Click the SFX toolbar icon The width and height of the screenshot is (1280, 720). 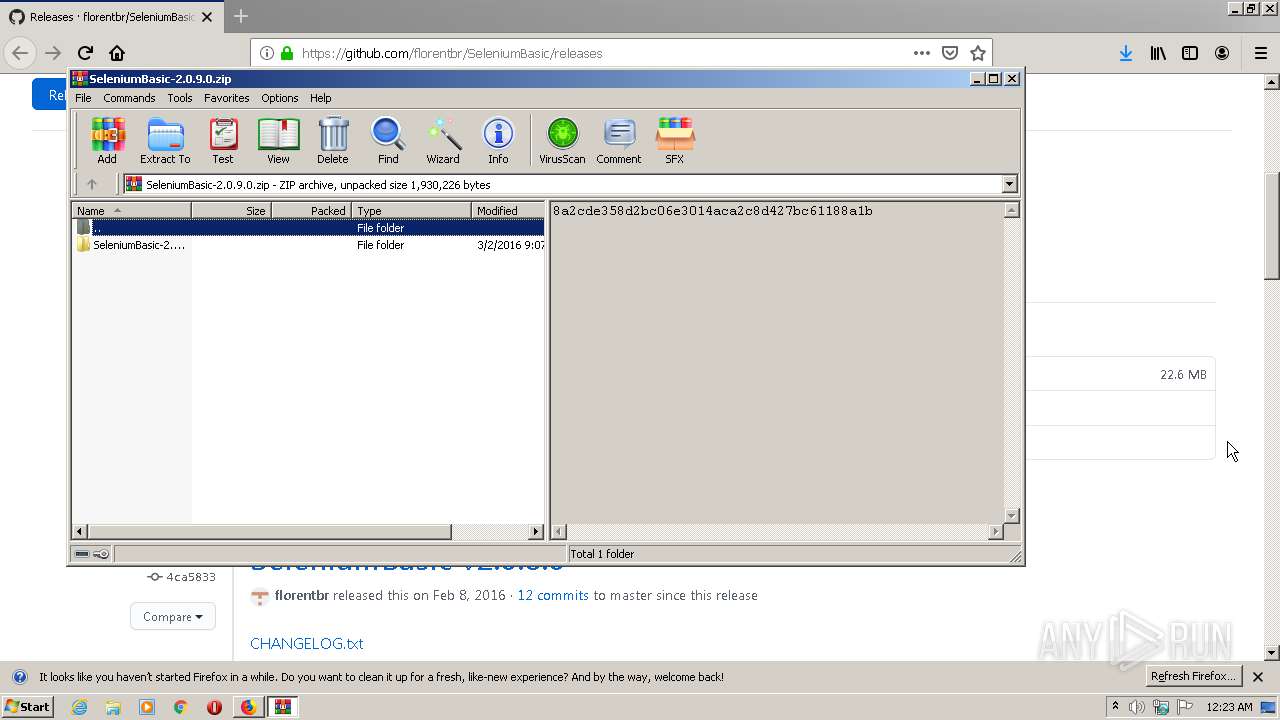pos(675,140)
